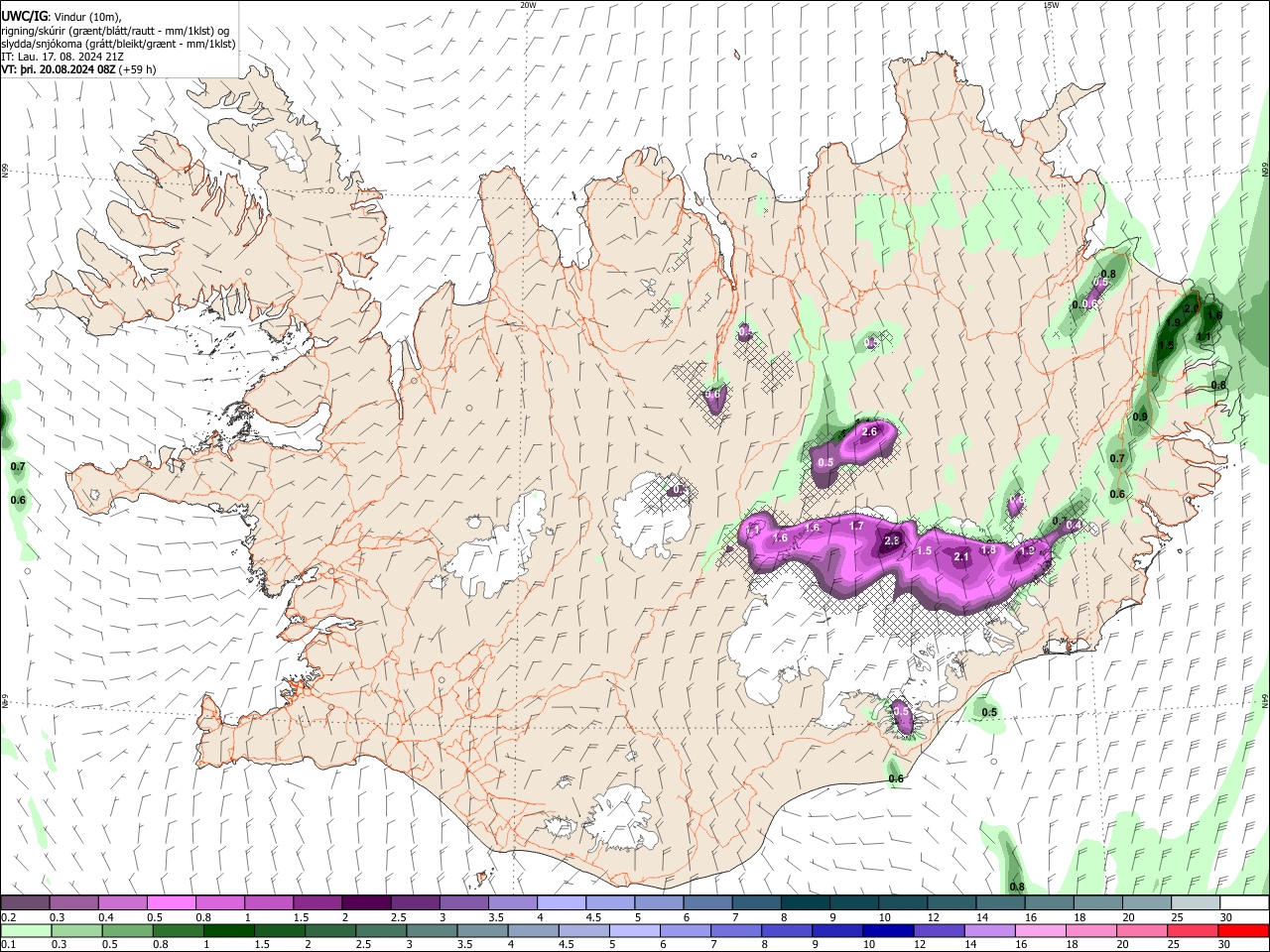Click the 'slydda/snjókoma' legend description line

[x=119, y=45]
